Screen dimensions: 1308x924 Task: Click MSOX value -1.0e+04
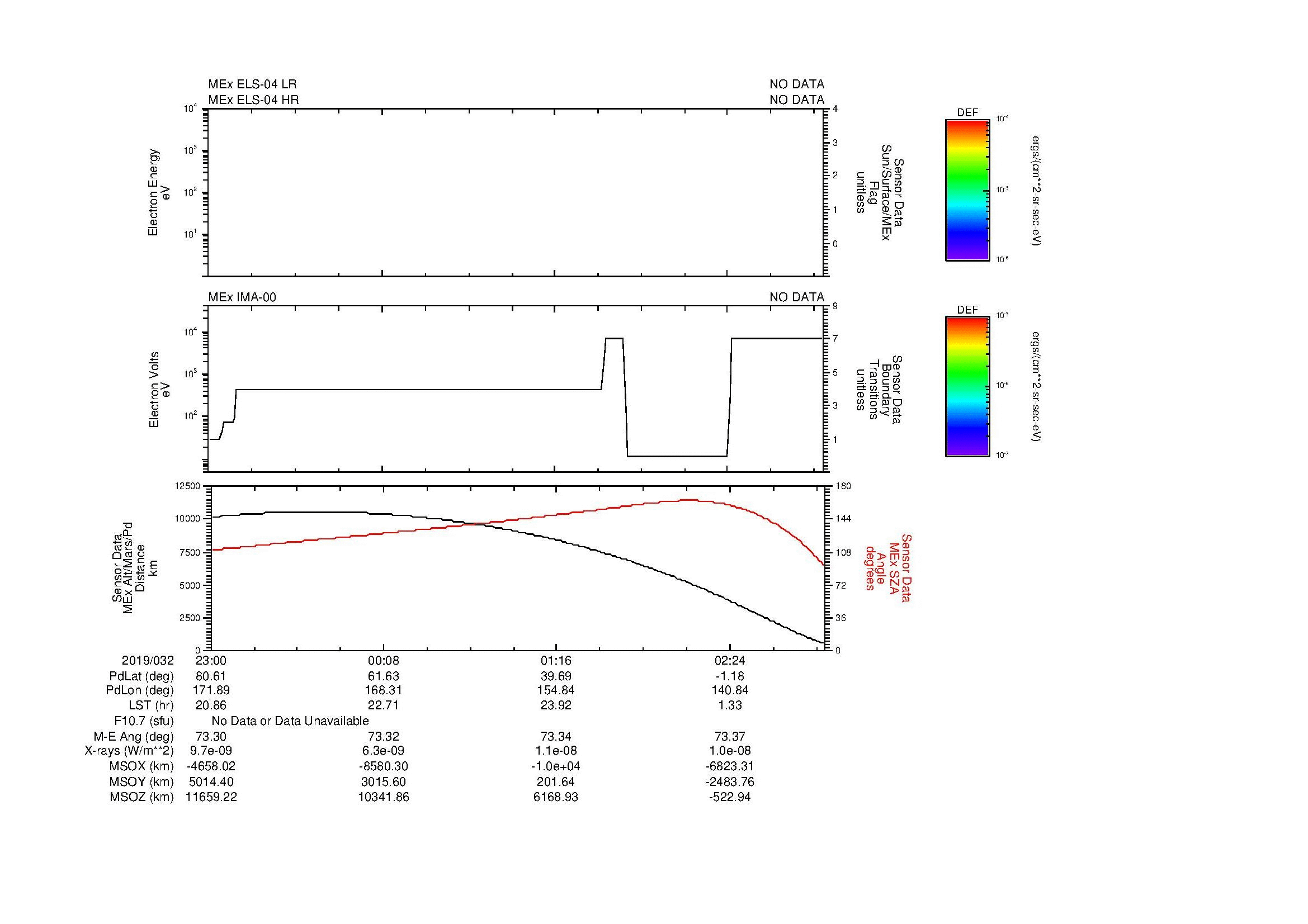[556, 767]
